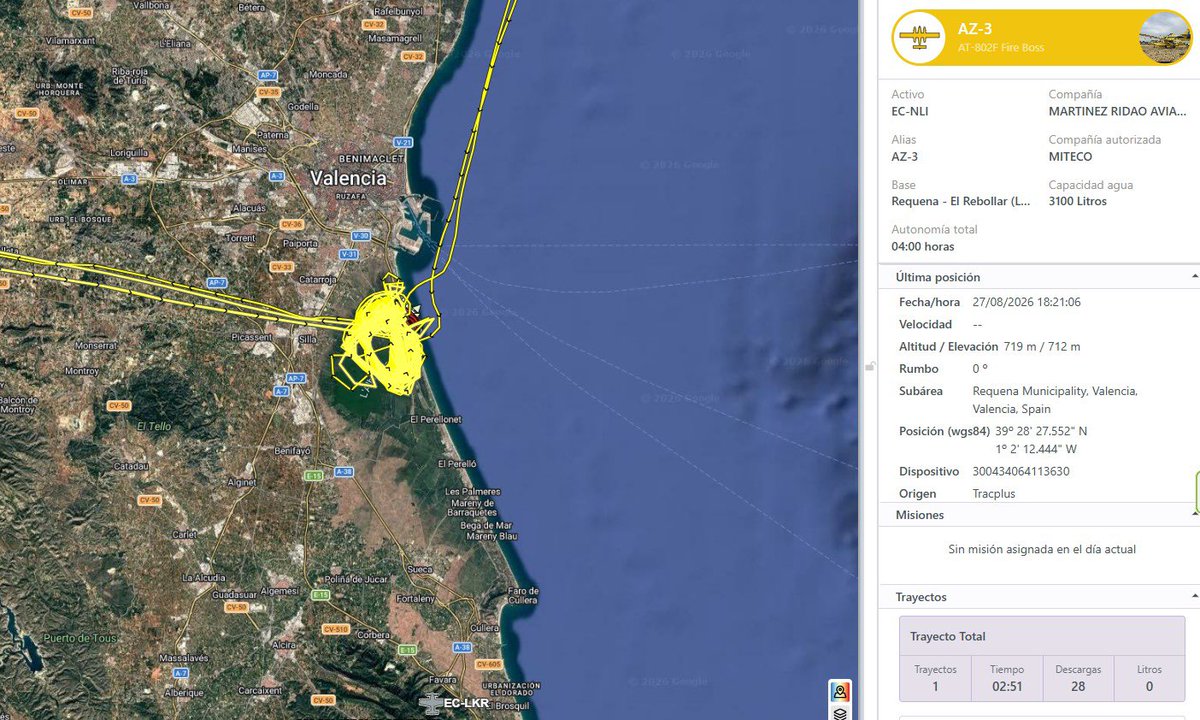Click the yellow AZ-3 aircraft icon in header
This screenshot has height=720, width=1200.
point(918,38)
